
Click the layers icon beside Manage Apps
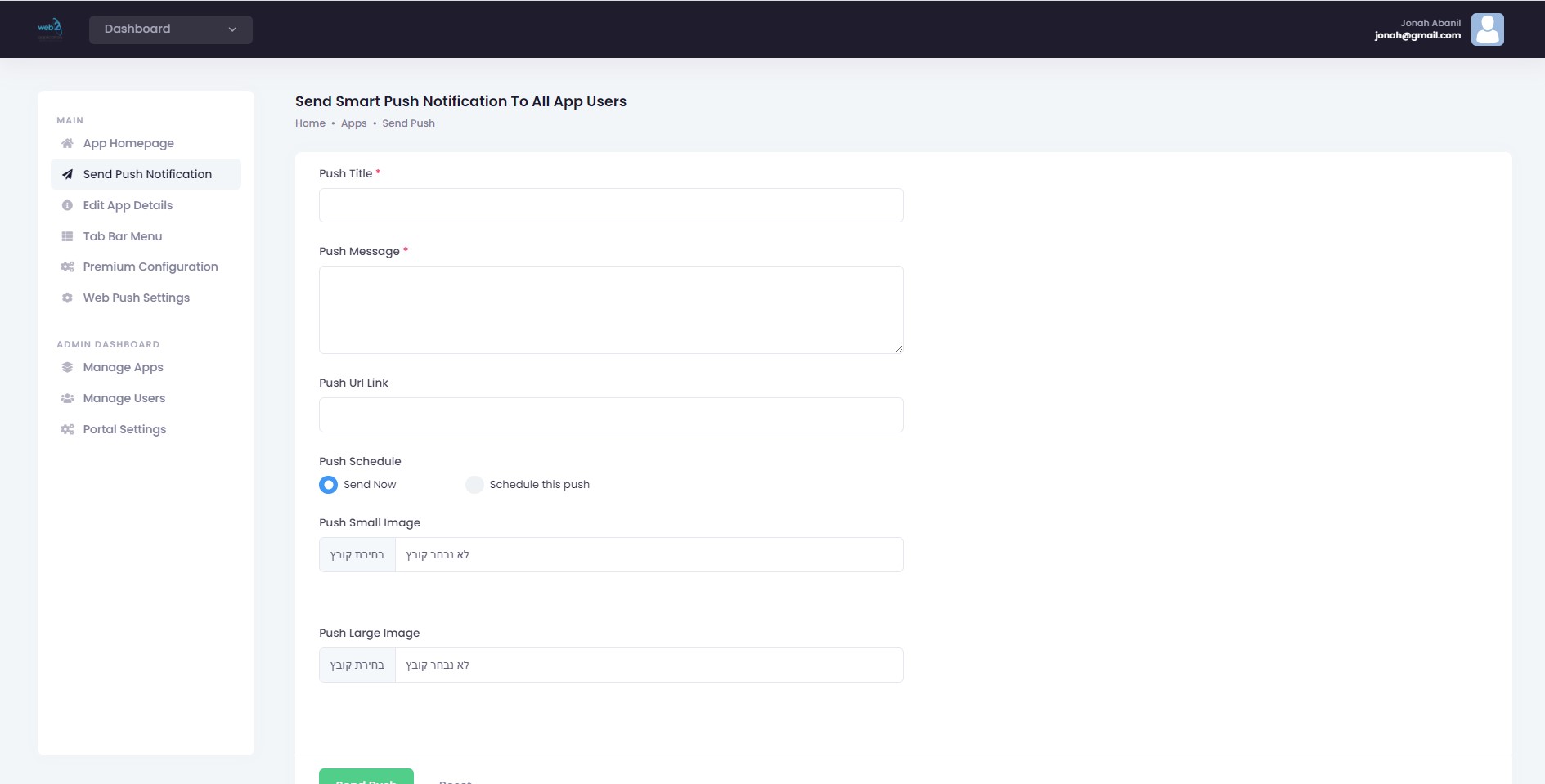pos(67,367)
